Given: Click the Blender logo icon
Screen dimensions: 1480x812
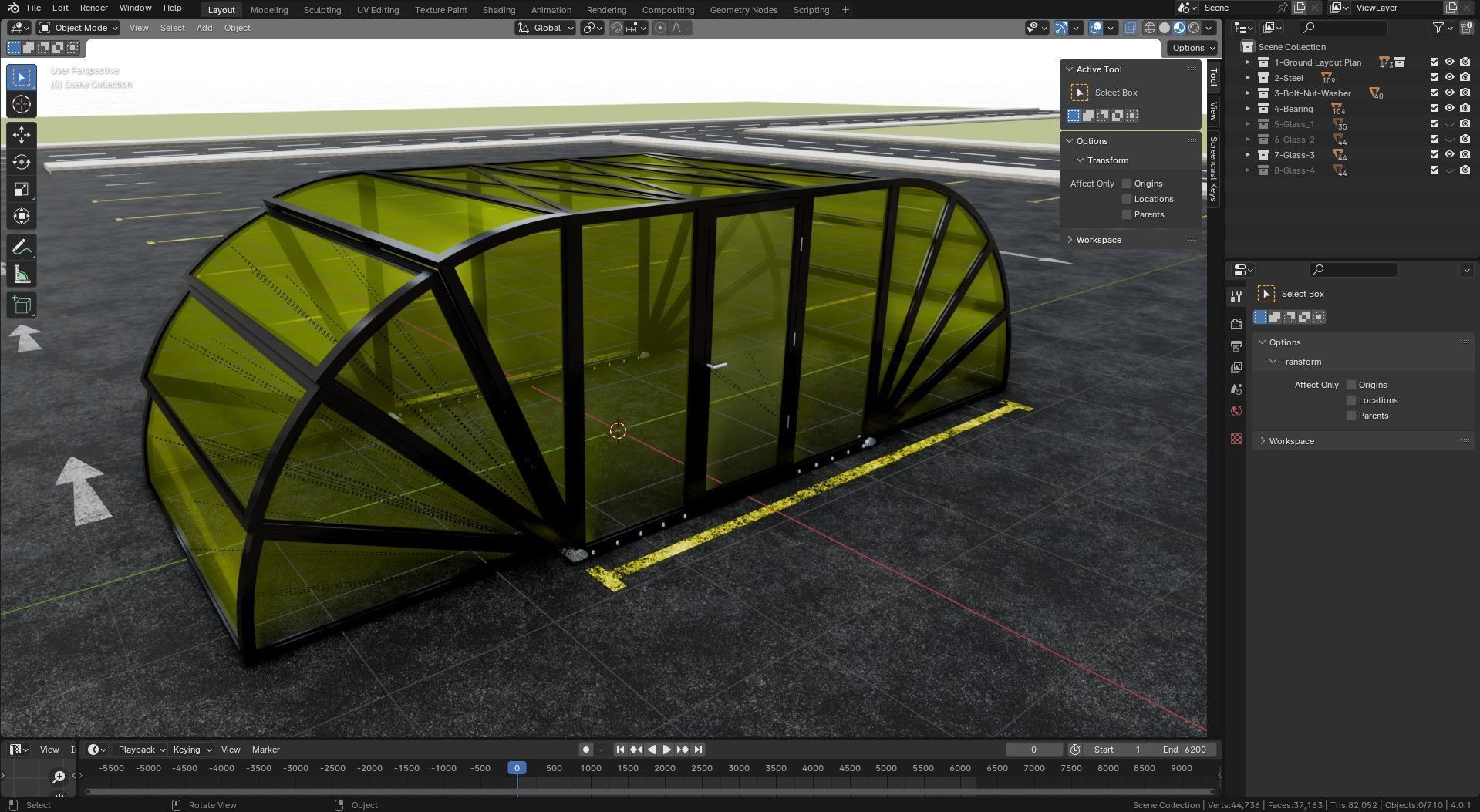Looking at the screenshot, I should (13, 8).
